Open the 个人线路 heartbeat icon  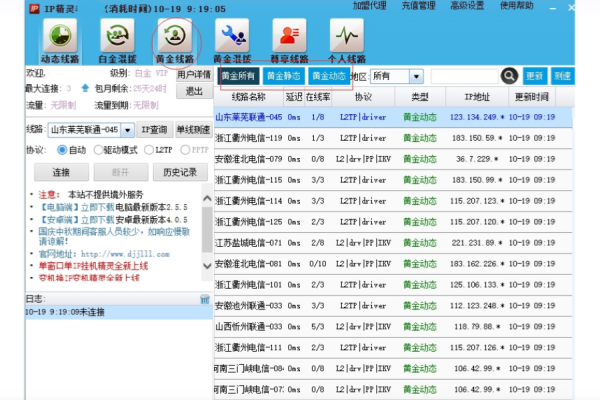[x=346, y=39]
